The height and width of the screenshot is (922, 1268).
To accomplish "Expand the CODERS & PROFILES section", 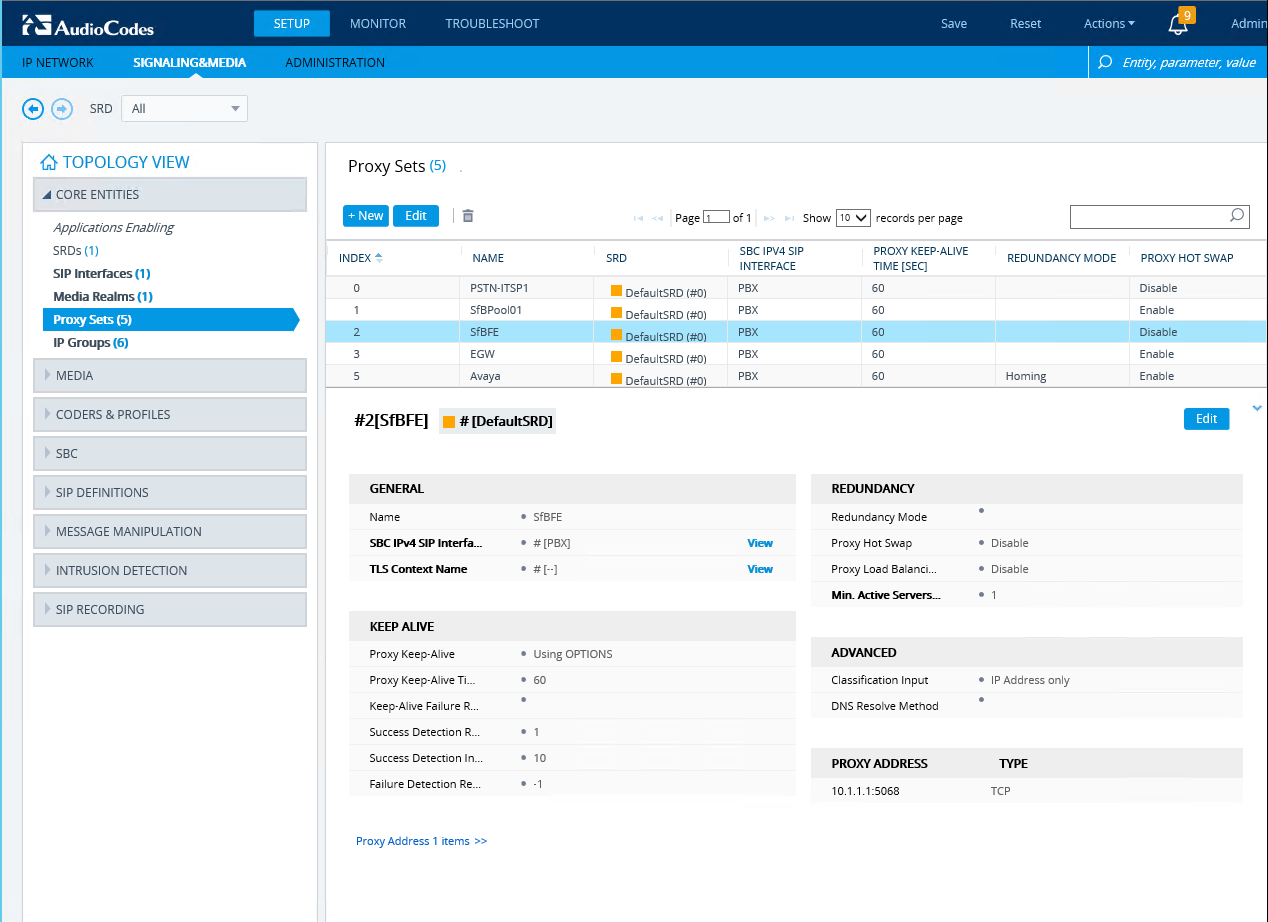I will click(x=170, y=414).
